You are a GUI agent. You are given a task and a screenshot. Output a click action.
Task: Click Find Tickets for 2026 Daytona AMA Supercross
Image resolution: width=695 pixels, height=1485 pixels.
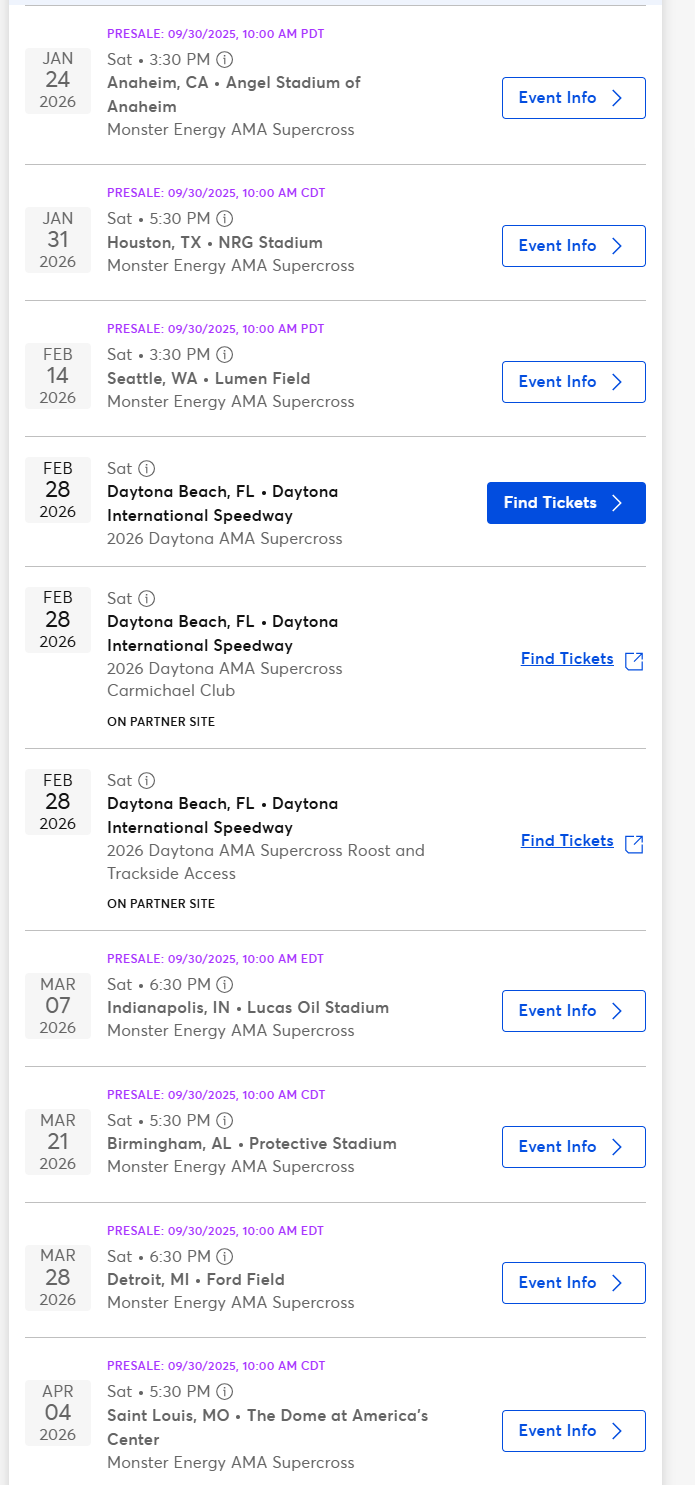tap(566, 503)
